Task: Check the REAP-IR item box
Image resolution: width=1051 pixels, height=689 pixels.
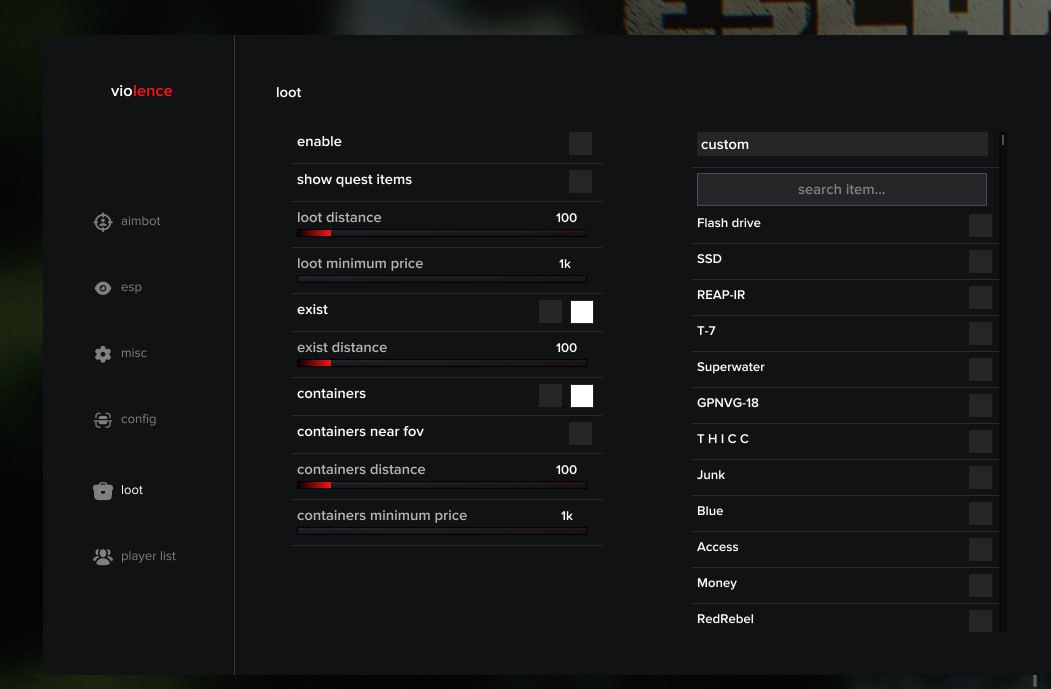Action: click(980, 297)
